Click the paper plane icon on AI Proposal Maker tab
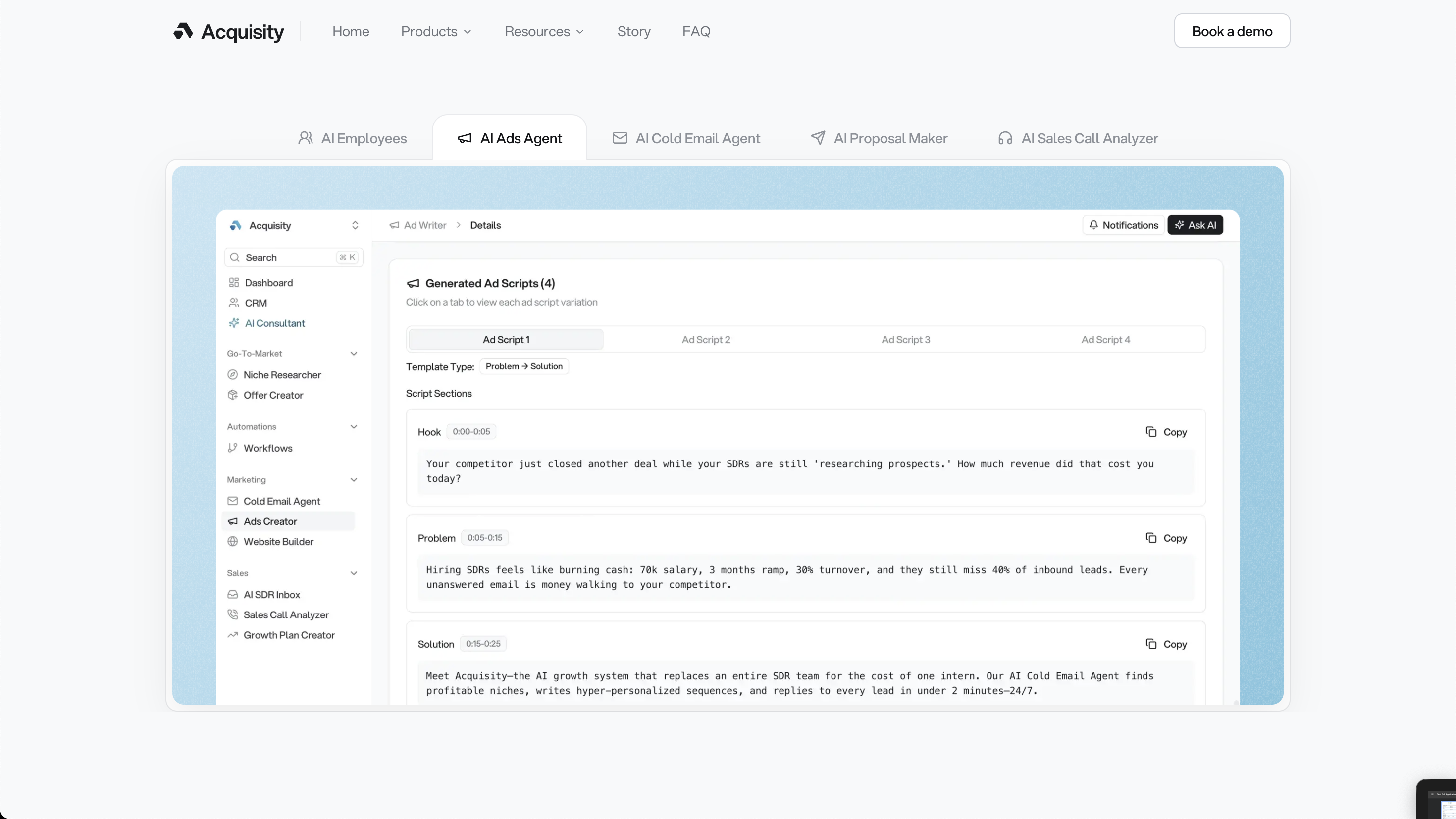 click(818, 137)
